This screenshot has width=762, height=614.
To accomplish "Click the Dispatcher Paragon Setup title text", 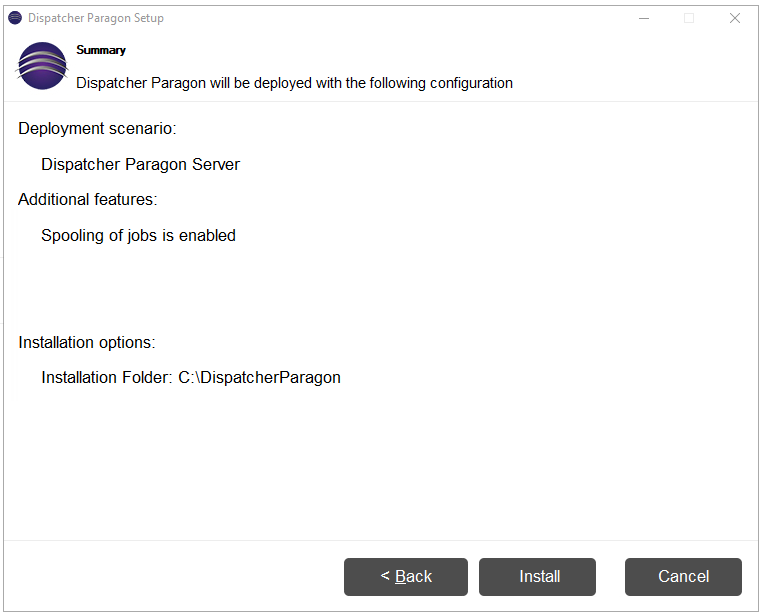I will pyautogui.click(x=96, y=18).
